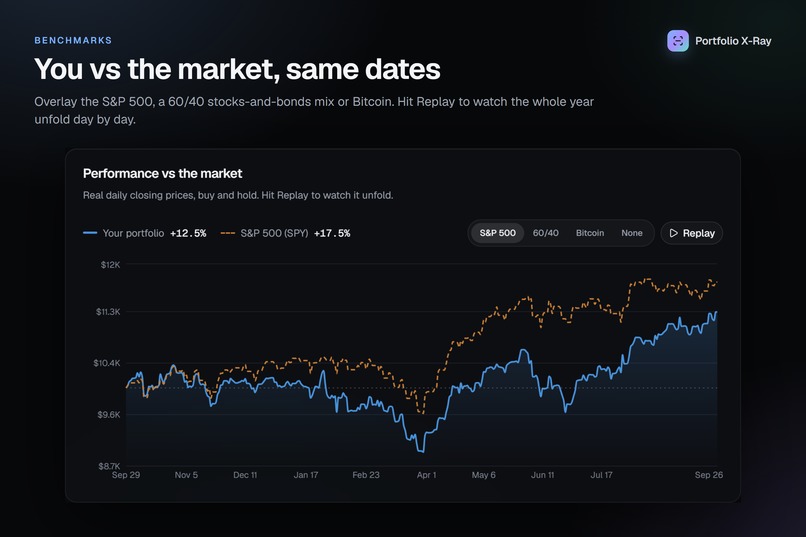Image resolution: width=806 pixels, height=537 pixels.
Task: Click the 'Your portfolio' legend label
Action: pyautogui.click(x=133, y=233)
